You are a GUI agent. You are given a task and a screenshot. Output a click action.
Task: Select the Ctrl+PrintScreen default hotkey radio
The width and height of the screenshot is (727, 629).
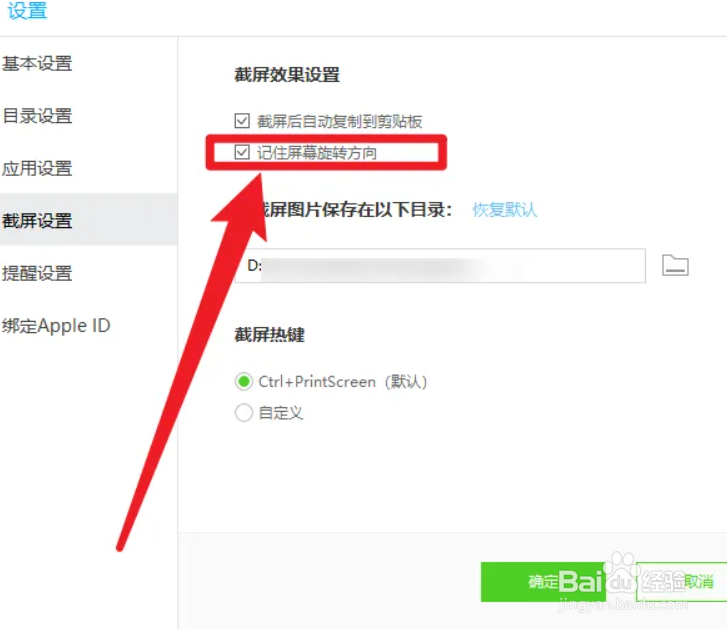click(244, 381)
